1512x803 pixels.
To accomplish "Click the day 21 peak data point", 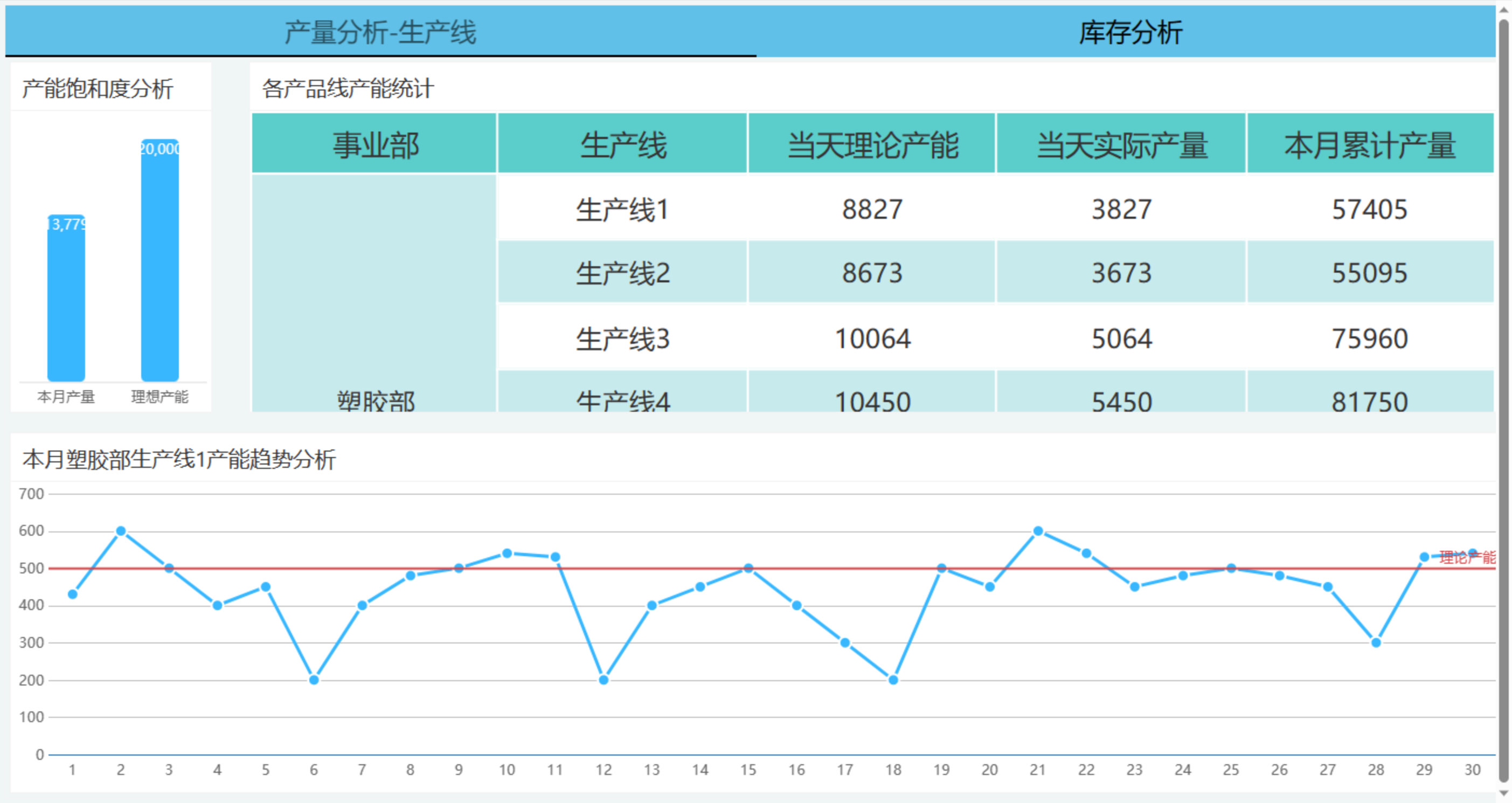I will pyautogui.click(x=1038, y=531).
